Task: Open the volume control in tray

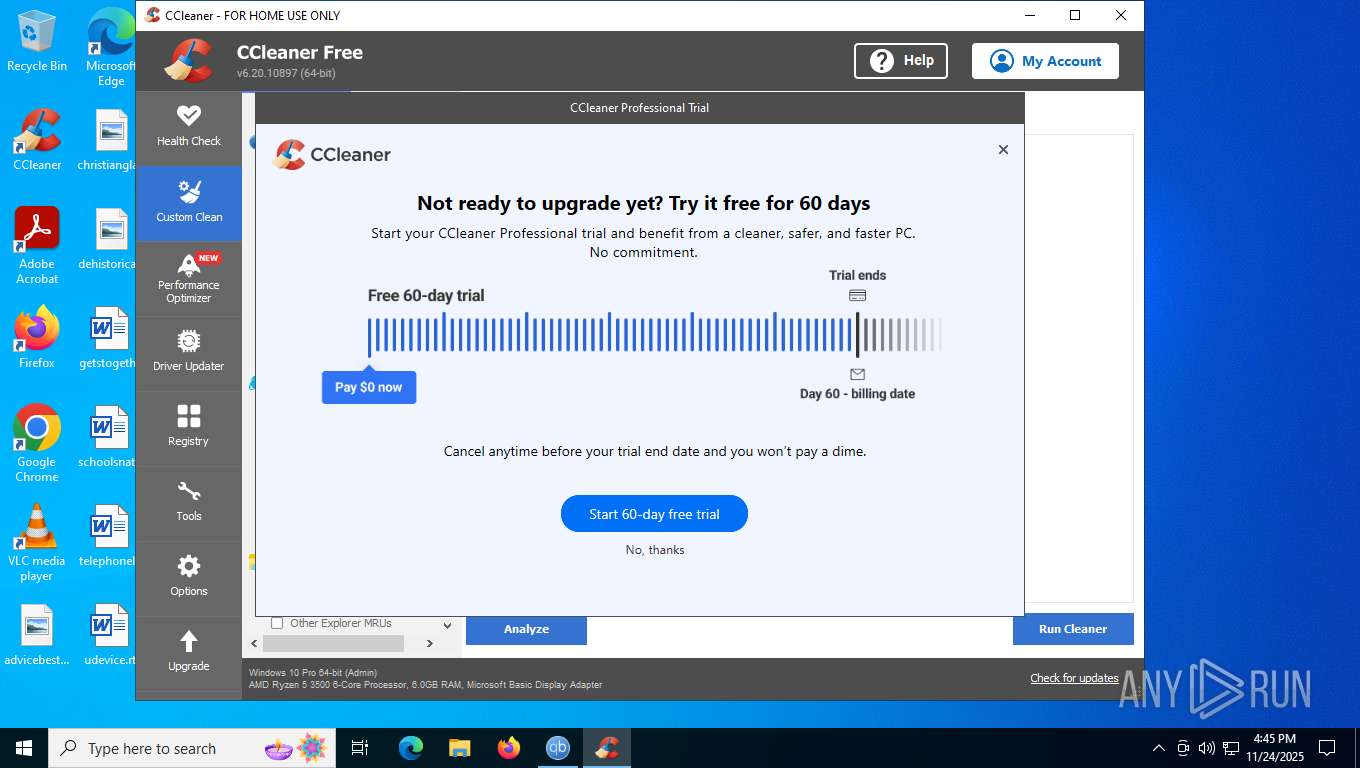Action: coord(1207,748)
